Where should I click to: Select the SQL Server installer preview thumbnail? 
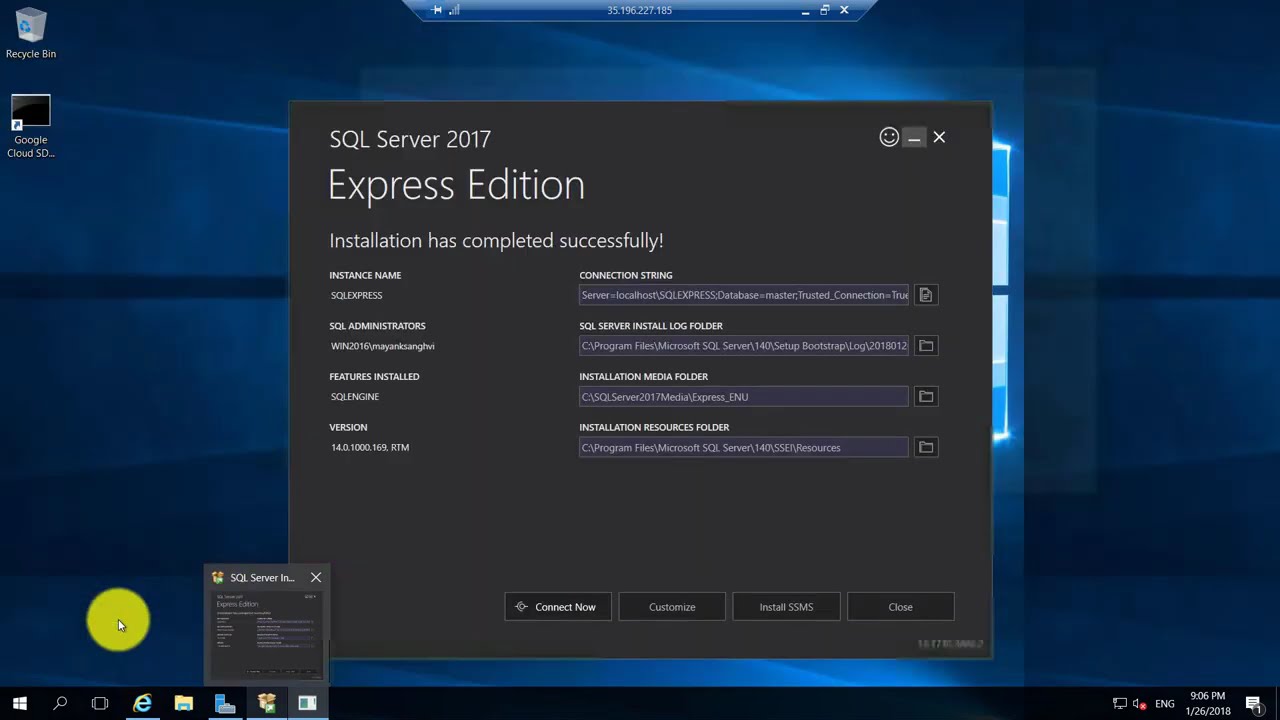(x=267, y=634)
